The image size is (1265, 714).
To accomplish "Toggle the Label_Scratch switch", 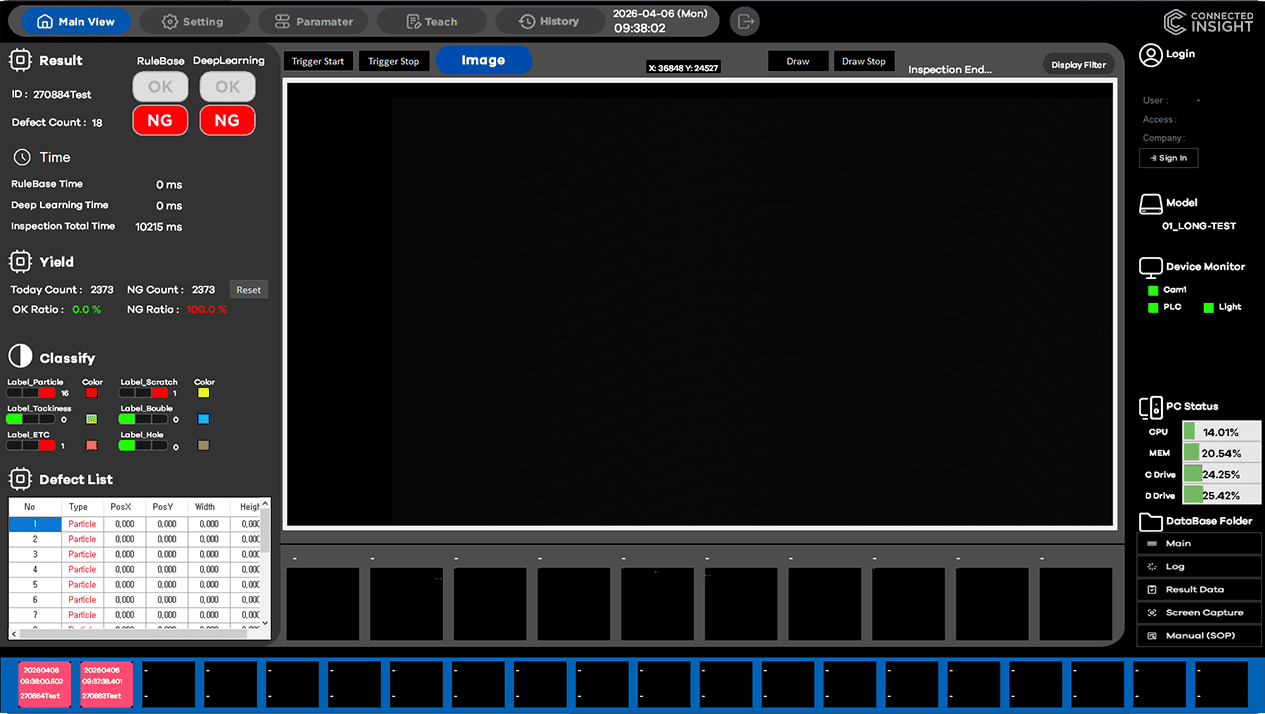I will pos(143,393).
